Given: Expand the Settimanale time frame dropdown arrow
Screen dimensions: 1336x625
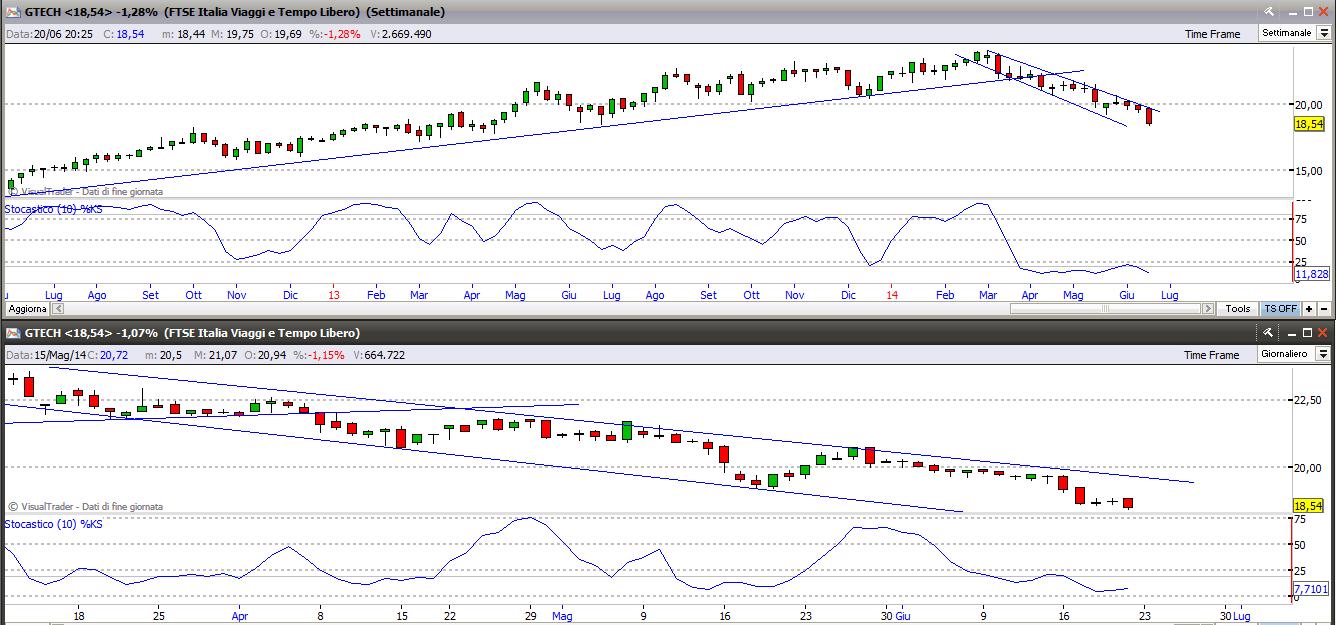Looking at the screenshot, I should pos(1323,33).
